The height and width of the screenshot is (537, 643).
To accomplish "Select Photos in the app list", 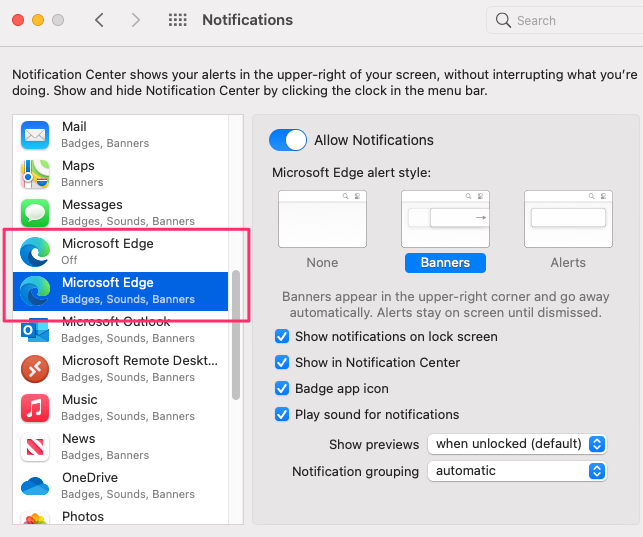I will click(120, 515).
